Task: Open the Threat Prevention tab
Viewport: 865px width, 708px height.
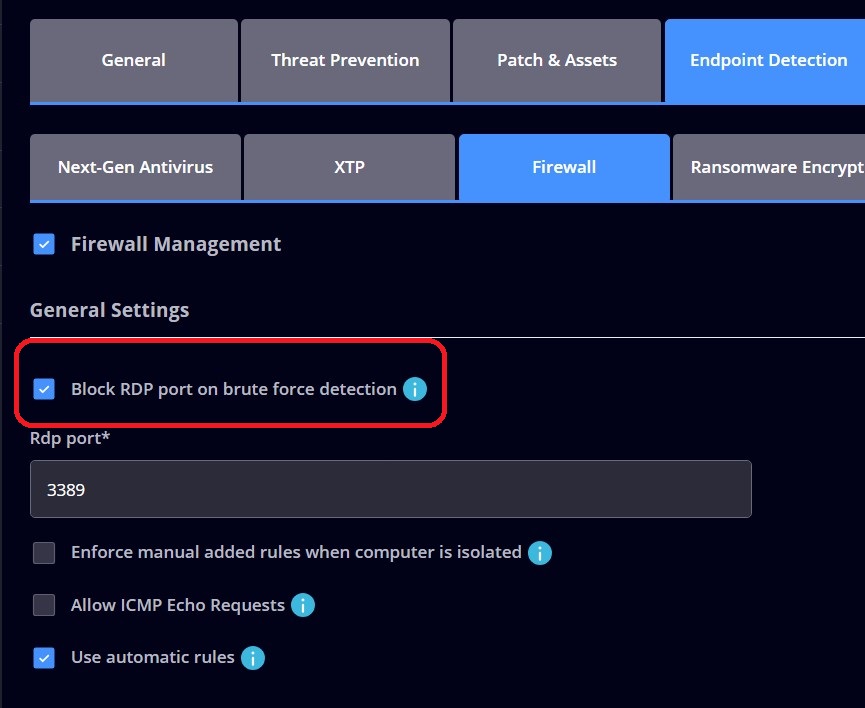Action: coord(345,60)
